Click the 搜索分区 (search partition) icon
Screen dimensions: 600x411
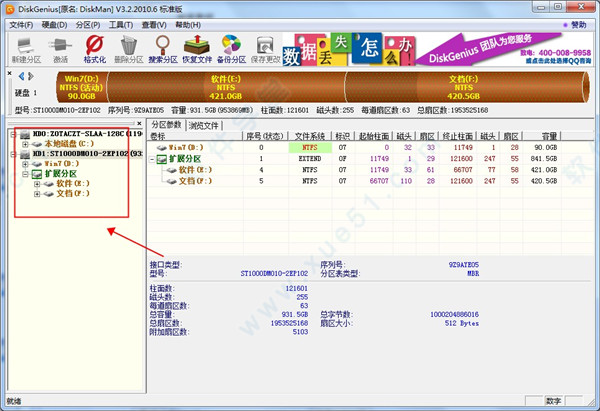click(x=164, y=47)
